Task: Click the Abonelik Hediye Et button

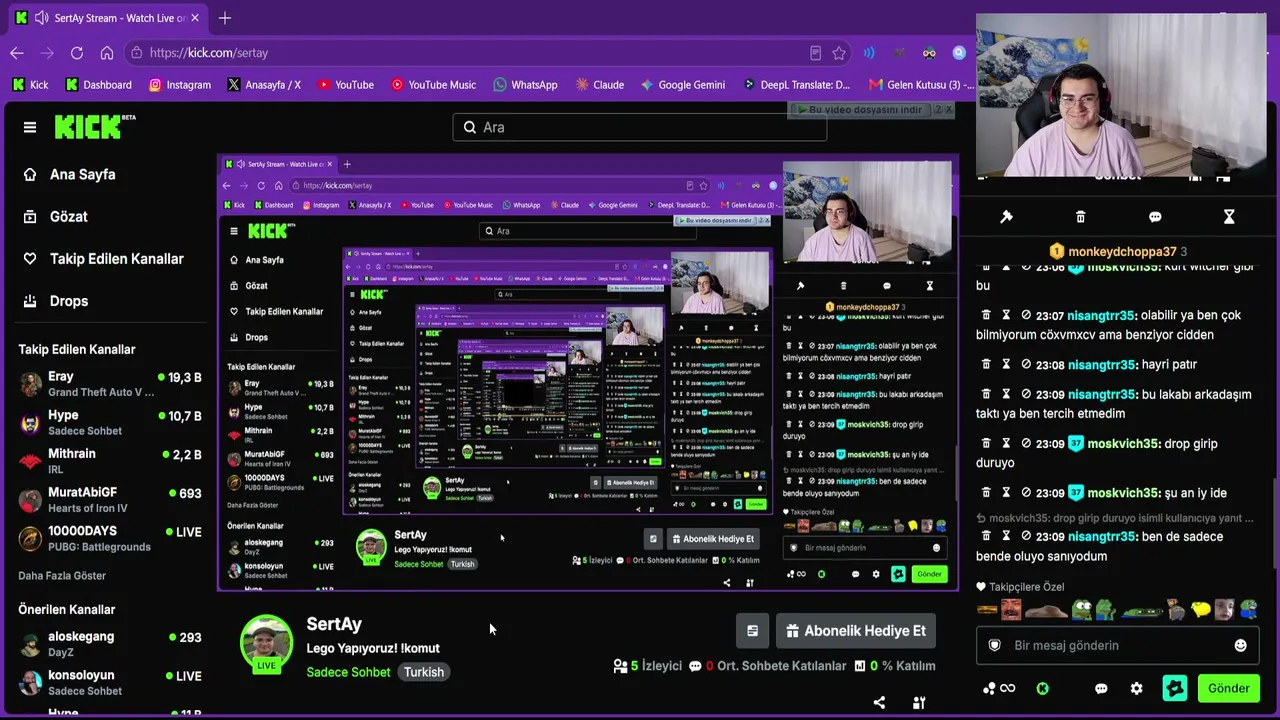Action: (856, 631)
